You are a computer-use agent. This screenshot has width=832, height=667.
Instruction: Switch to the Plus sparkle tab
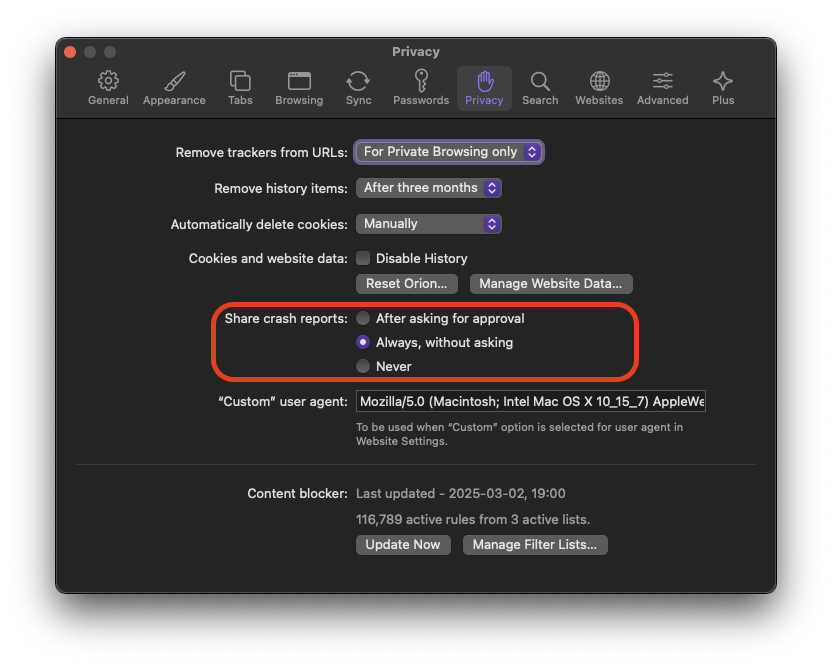tap(723, 82)
